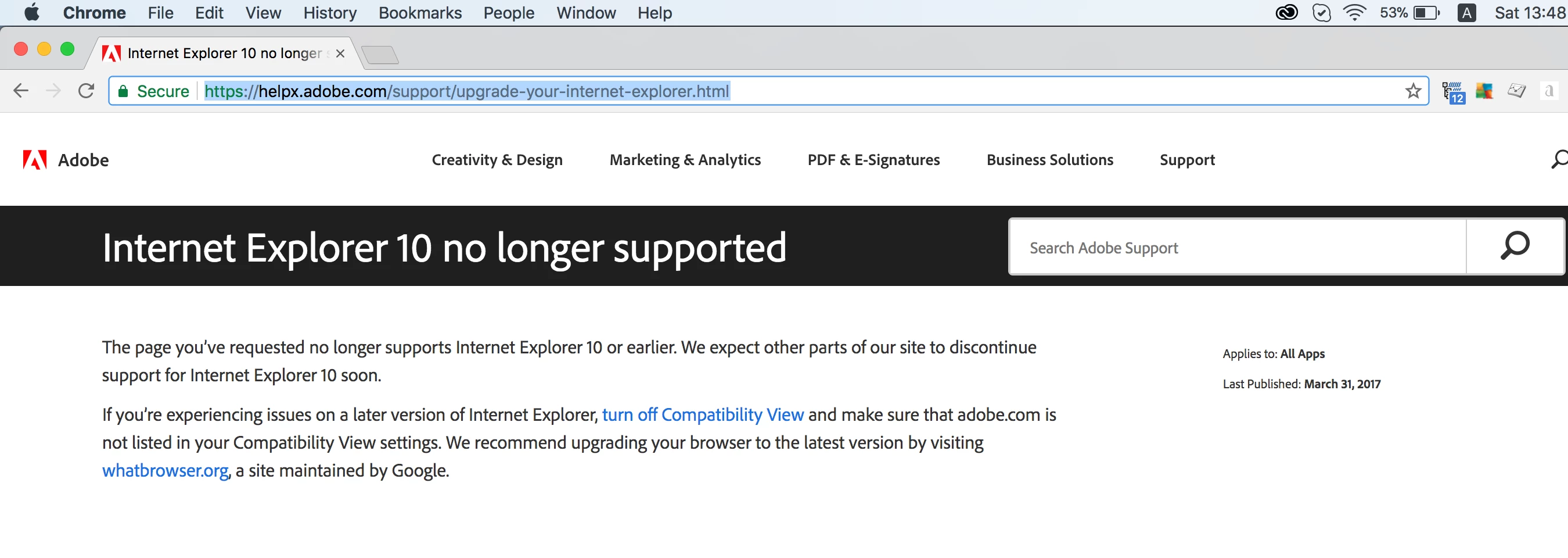Viewport: 1568px width, 558px height.
Task: Open PDF & E-Signatures navigation menu
Action: (873, 160)
